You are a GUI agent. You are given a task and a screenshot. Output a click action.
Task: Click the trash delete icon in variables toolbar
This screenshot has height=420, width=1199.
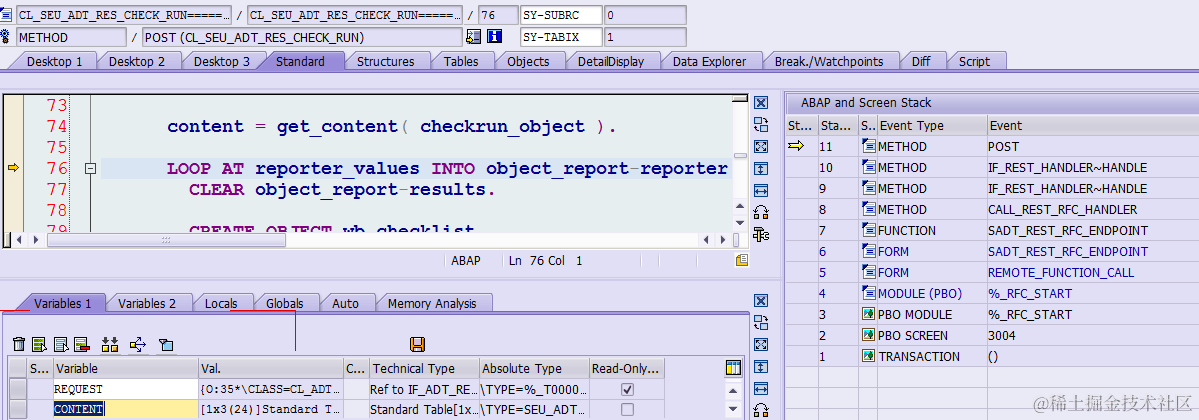tap(19, 345)
